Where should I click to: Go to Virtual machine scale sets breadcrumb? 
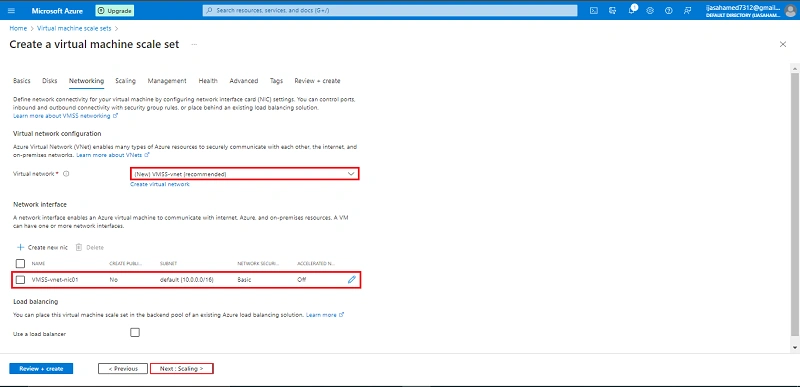74,29
